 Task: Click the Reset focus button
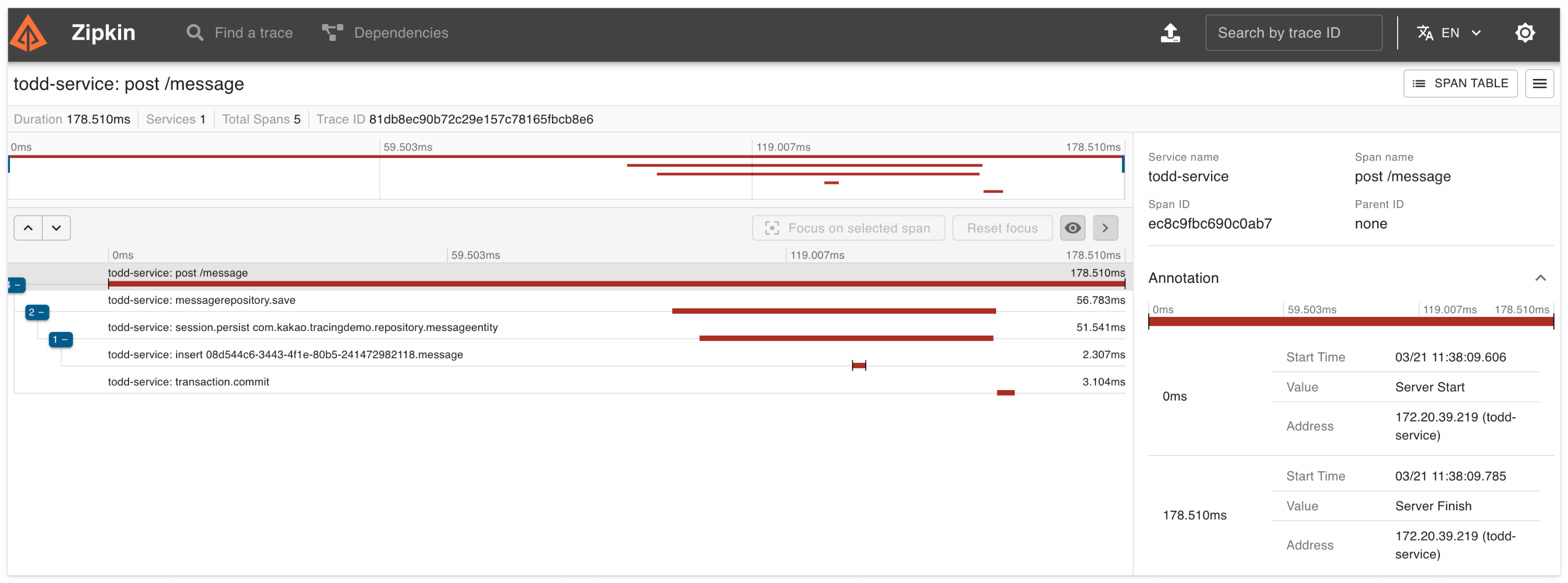click(1001, 228)
